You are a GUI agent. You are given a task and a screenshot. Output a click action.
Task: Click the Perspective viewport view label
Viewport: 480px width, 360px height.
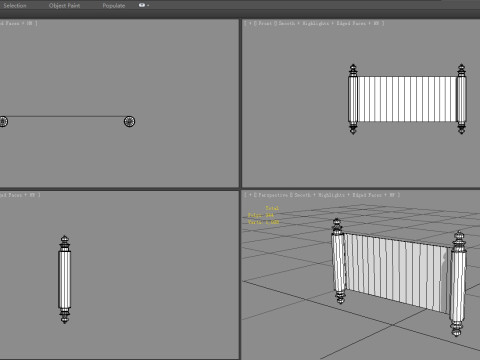(x=272, y=195)
